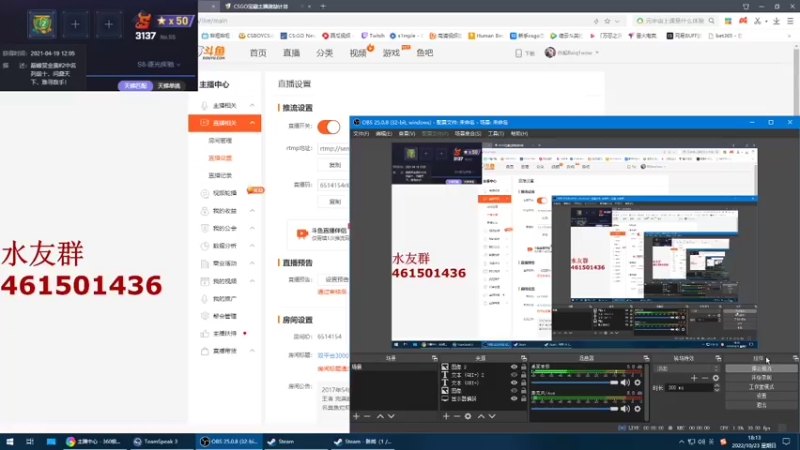Open browser downloads icon
The width and height of the screenshot is (800, 450).
click(x=776, y=21)
